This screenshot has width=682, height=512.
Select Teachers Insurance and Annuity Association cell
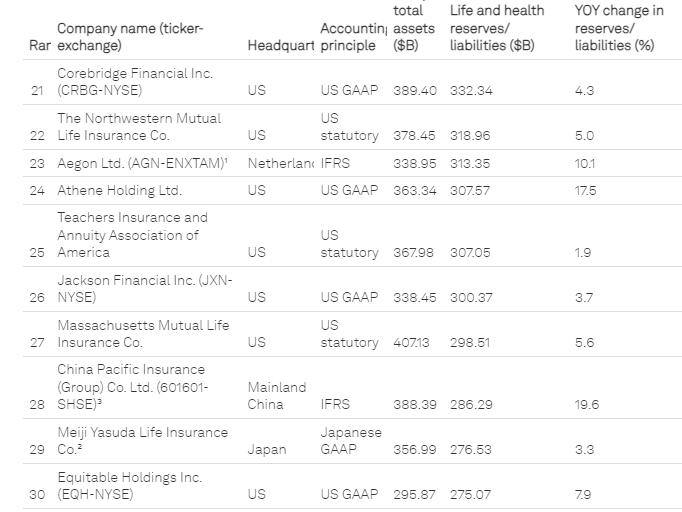pyautogui.click(x=132, y=235)
